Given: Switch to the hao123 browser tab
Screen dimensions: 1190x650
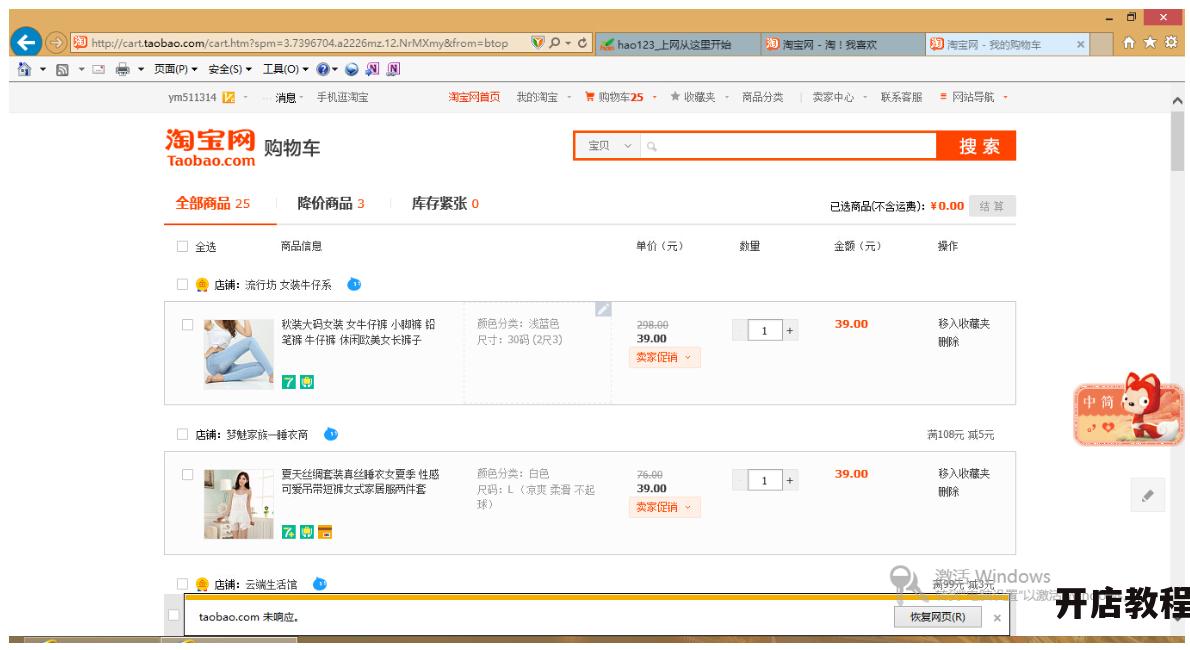Looking at the screenshot, I should pos(677,44).
